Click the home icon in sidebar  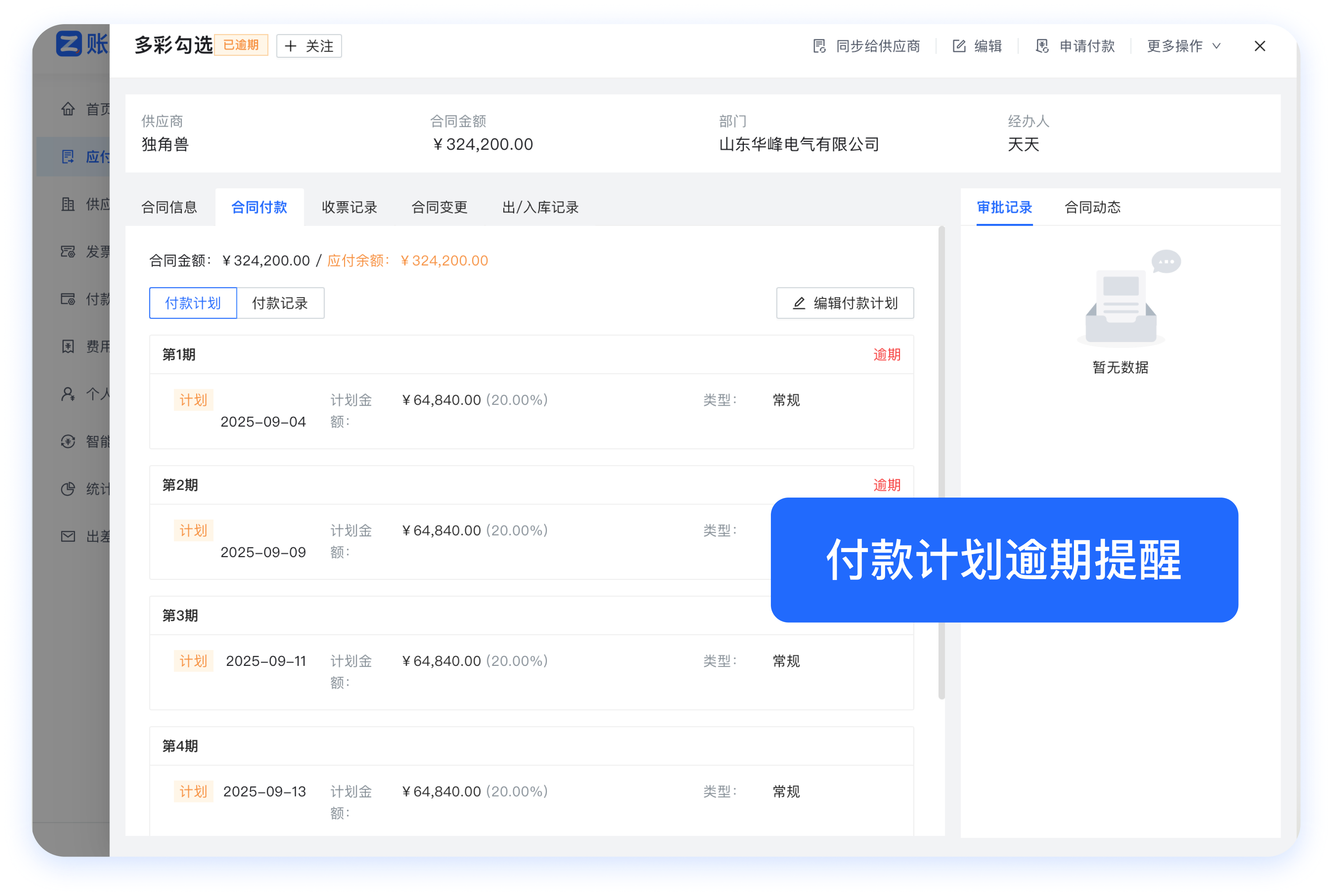pyautogui.click(x=68, y=109)
